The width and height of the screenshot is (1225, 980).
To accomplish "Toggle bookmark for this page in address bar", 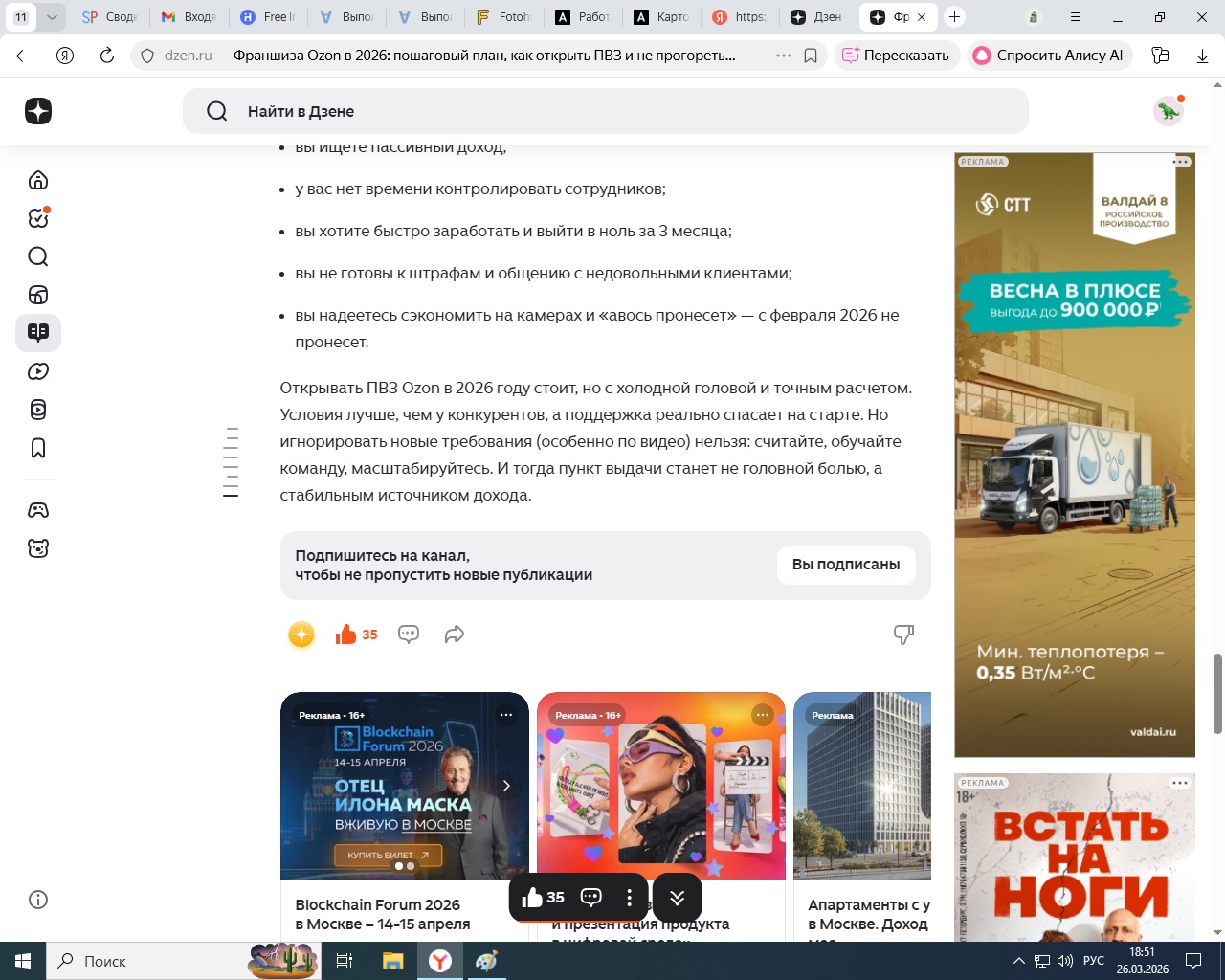I will 811,56.
